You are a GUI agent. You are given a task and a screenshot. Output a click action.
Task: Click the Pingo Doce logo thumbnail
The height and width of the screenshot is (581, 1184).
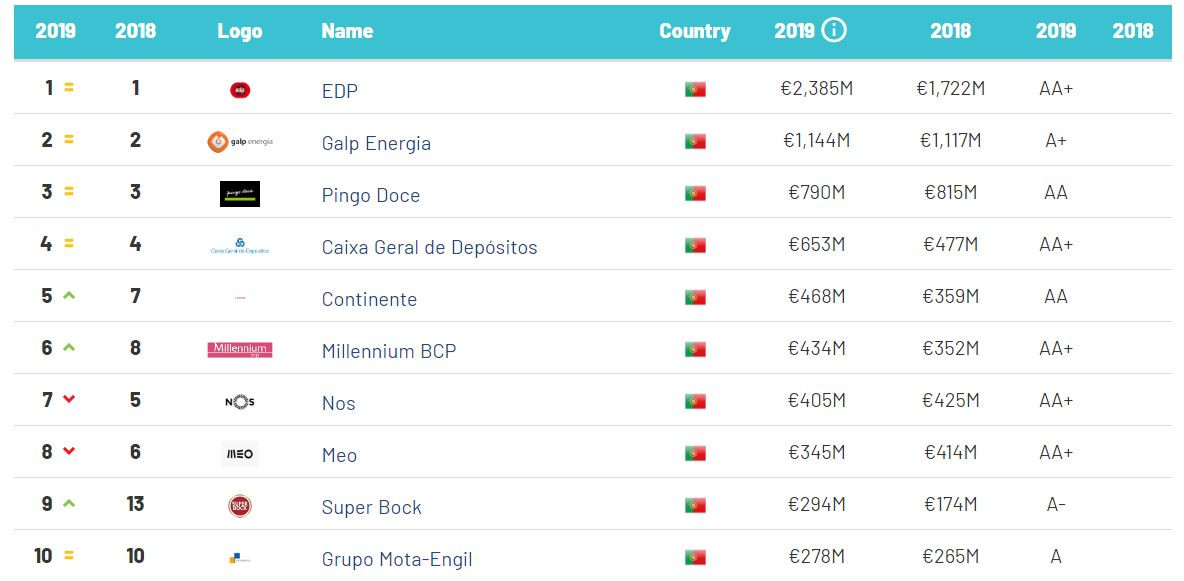pyautogui.click(x=240, y=194)
